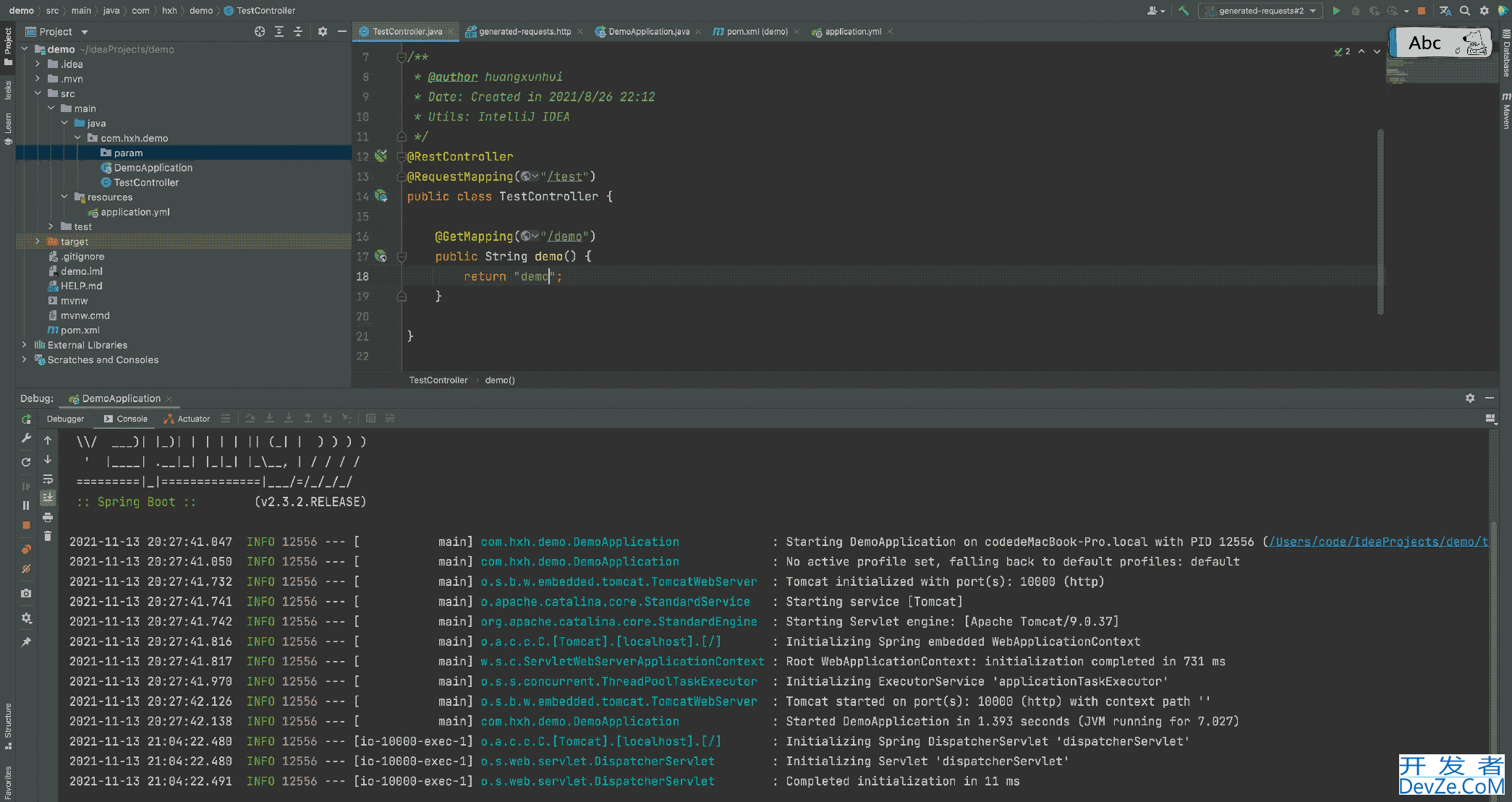The image size is (1512, 802).
Task: Switch to generated-requests.http tab
Action: pyautogui.click(x=524, y=32)
